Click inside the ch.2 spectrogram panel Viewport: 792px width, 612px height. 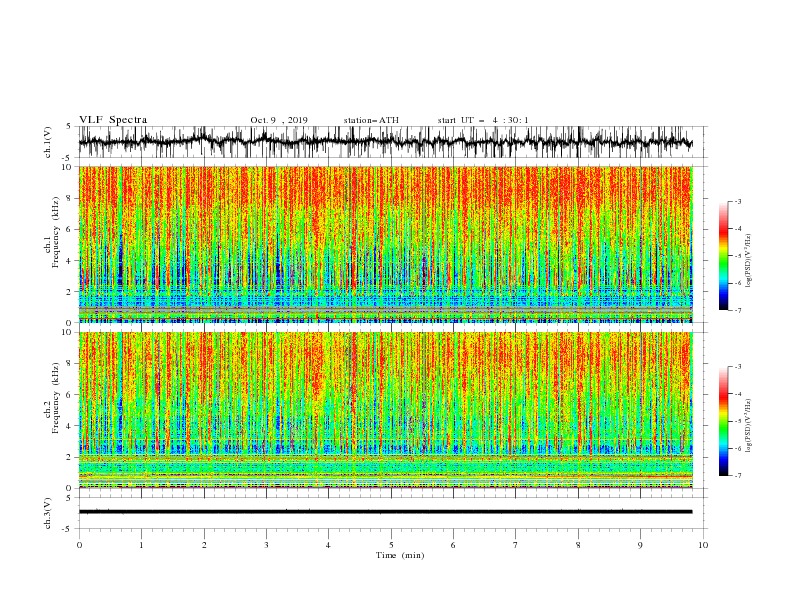385,410
